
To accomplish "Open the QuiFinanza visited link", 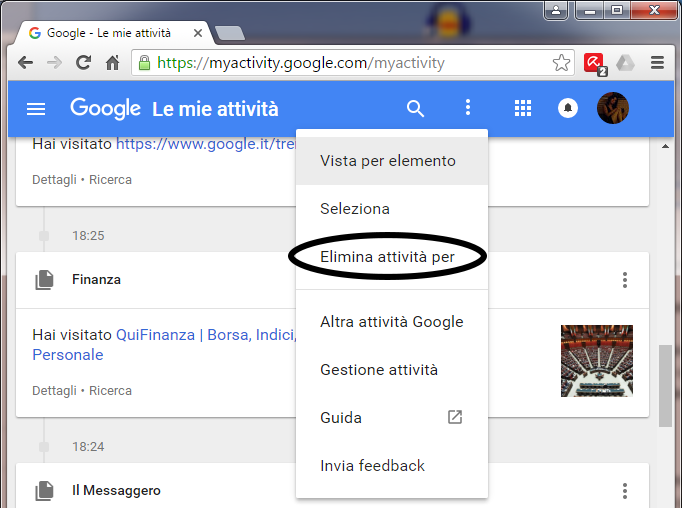I will click(x=164, y=344).
